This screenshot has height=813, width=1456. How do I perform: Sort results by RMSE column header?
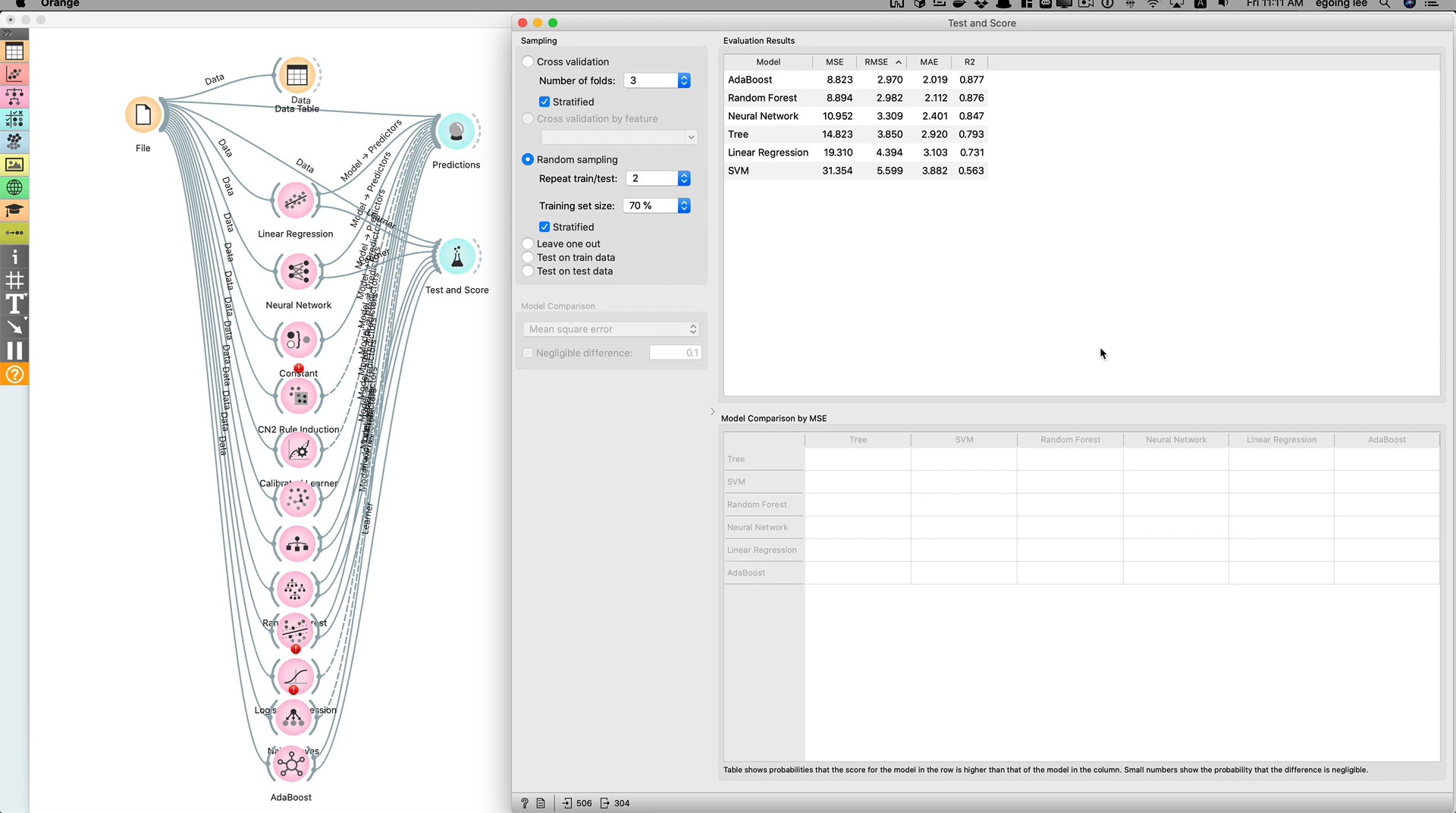coord(883,62)
